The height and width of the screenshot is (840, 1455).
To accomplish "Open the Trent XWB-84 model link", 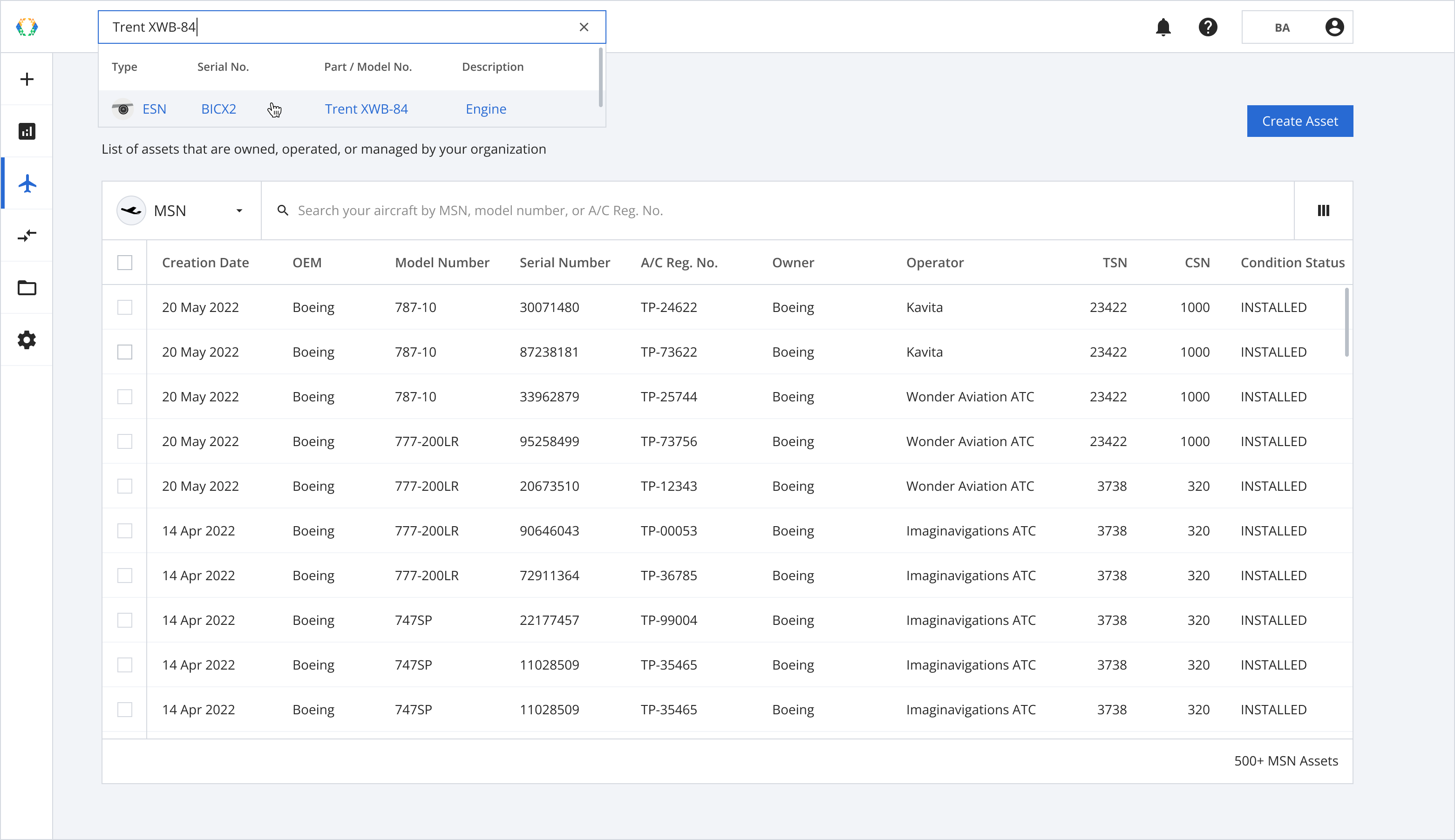I will click(x=367, y=109).
